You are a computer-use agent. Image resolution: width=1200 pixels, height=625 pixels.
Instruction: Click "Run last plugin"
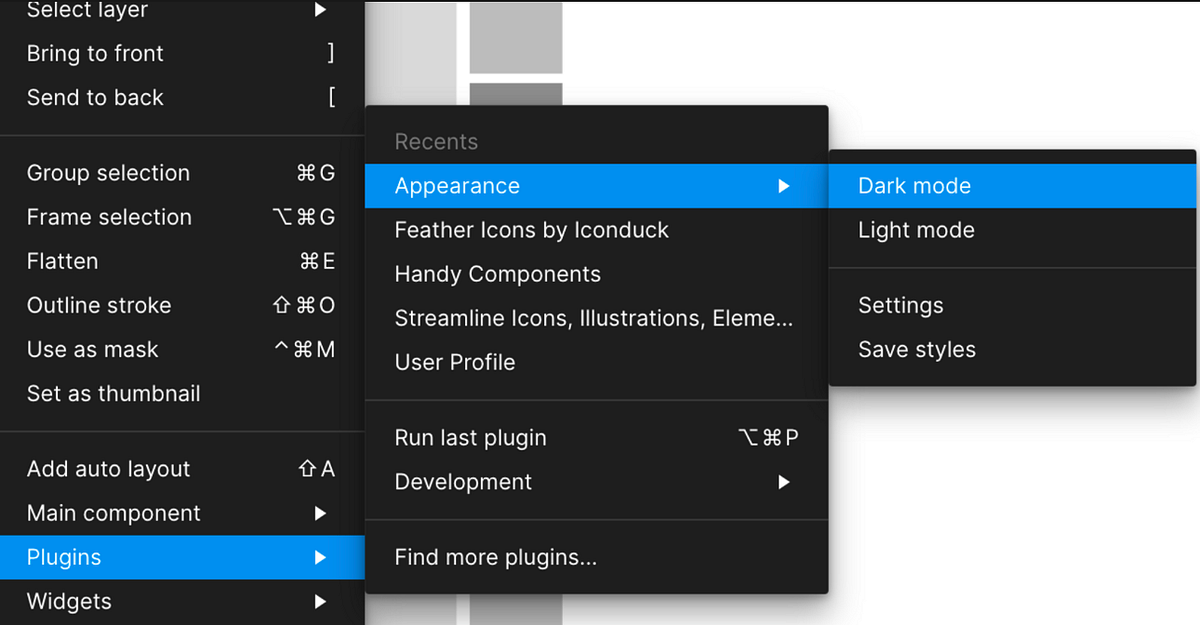coord(471,438)
